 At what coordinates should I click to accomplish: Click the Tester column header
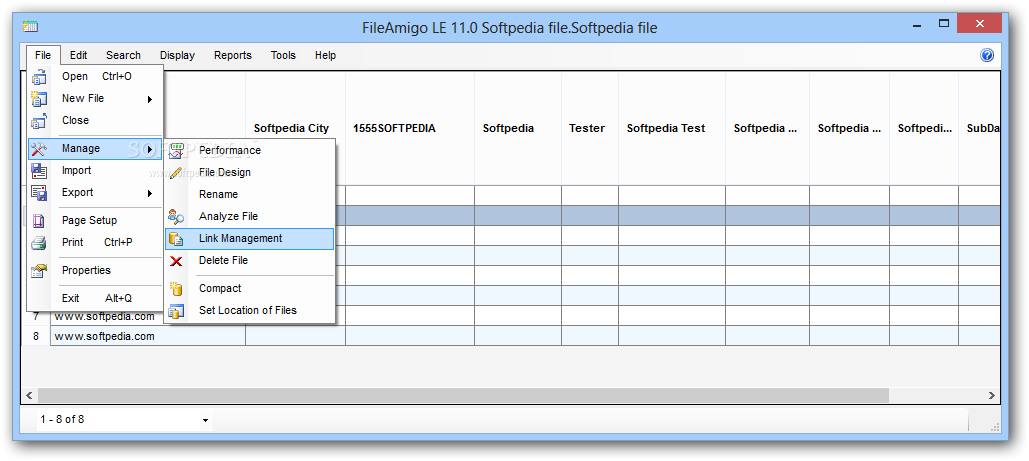click(590, 129)
